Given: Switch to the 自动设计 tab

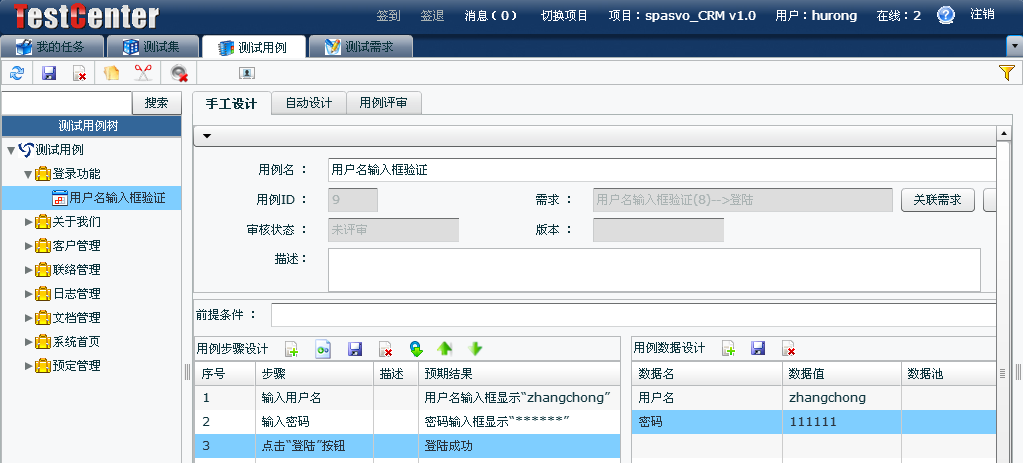Looking at the screenshot, I should [x=308, y=103].
